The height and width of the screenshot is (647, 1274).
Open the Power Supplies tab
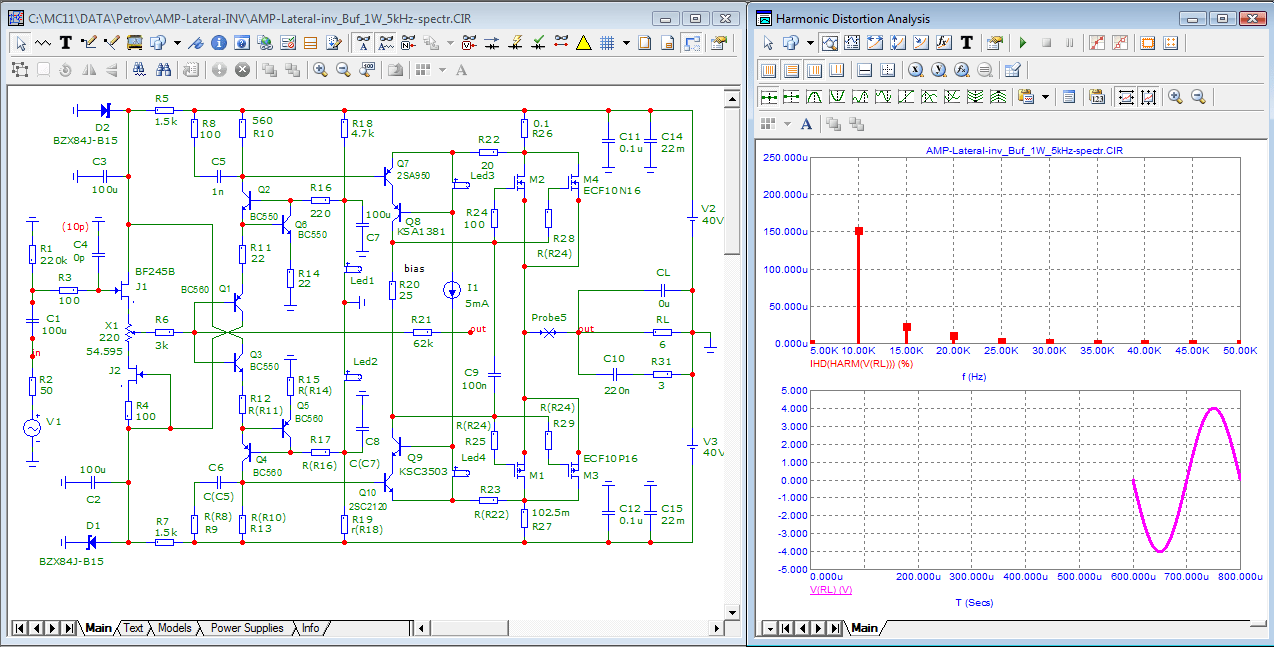pos(247,628)
